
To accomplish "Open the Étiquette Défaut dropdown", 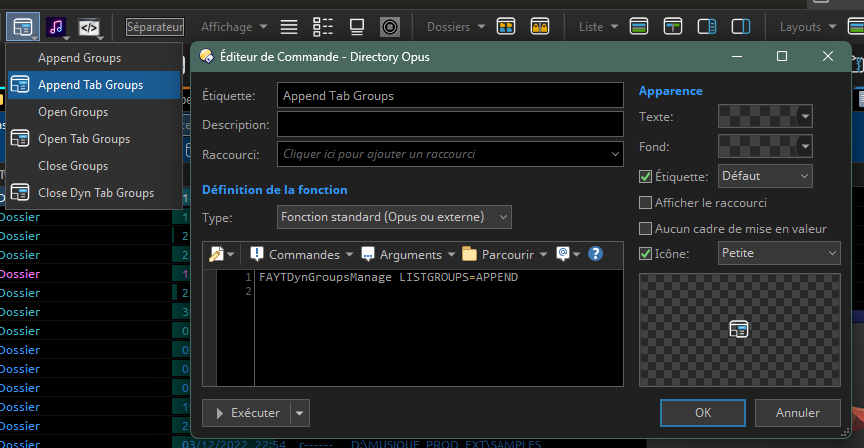I will click(x=765, y=176).
